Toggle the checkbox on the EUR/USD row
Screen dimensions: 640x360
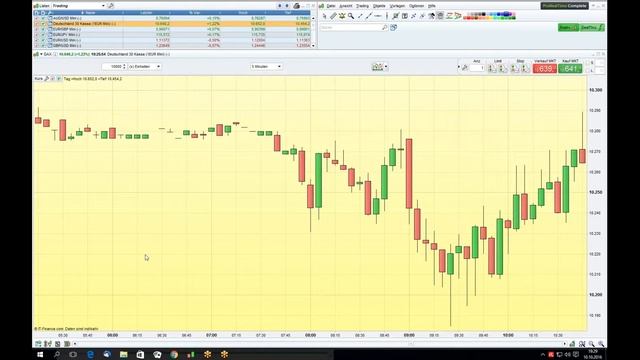pos(43,40)
